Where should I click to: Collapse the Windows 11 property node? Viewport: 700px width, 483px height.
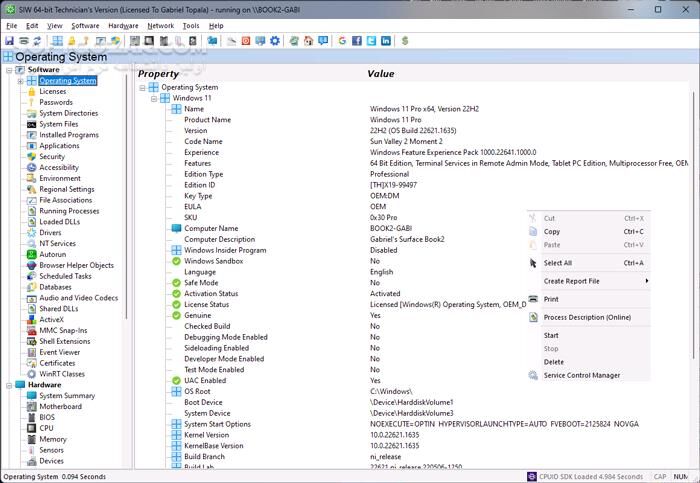coord(154,98)
